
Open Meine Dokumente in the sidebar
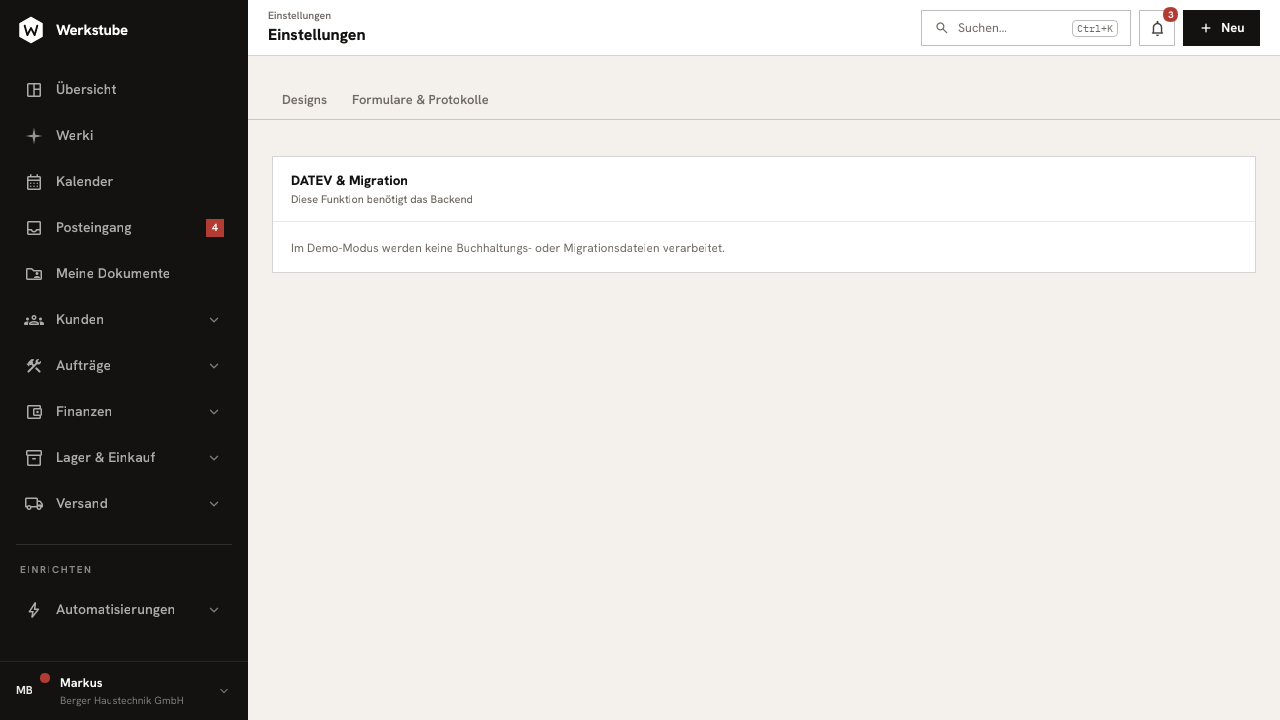click(124, 274)
